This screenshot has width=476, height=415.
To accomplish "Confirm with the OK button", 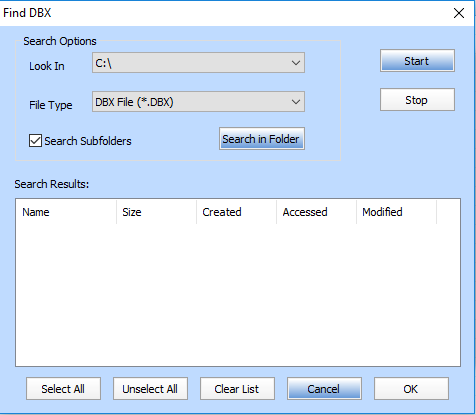I will tap(411, 389).
